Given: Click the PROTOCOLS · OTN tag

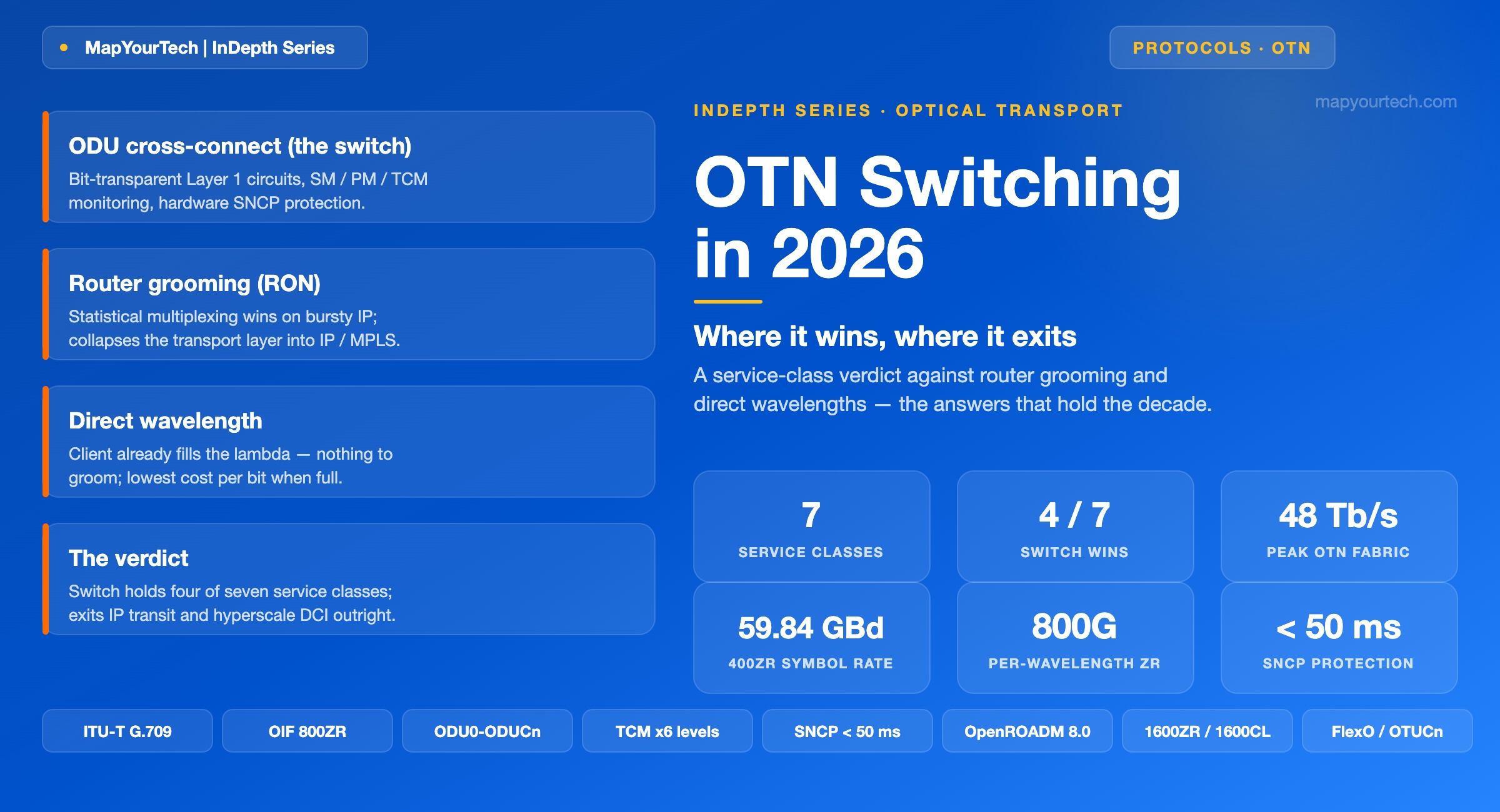Looking at the screenshot, I should [x=1222, y=47].
